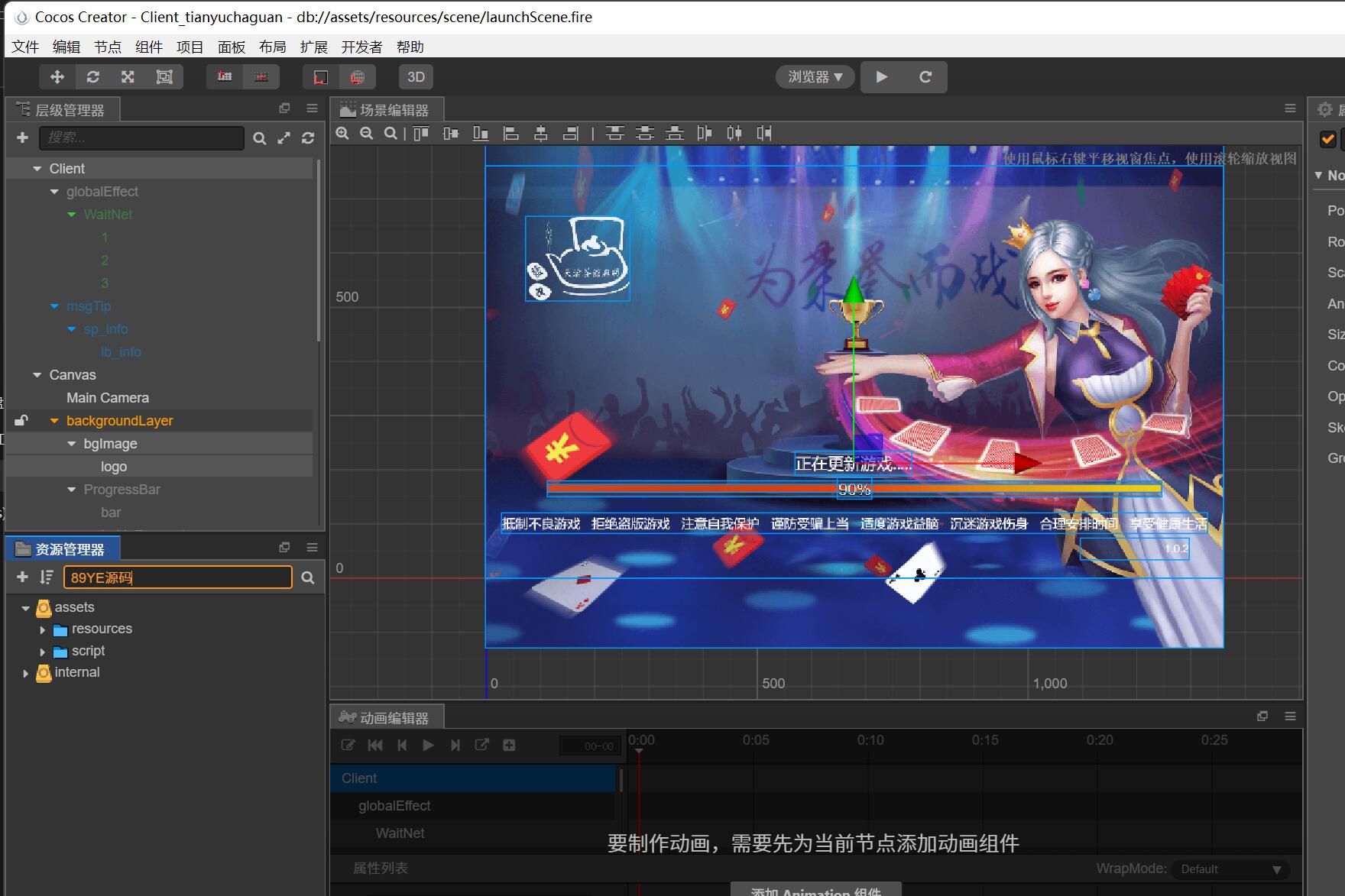This screenshot has width=1345, height=896.
Task: Toggle the 3D scene mode button
Action: click(x=416, y=77)
